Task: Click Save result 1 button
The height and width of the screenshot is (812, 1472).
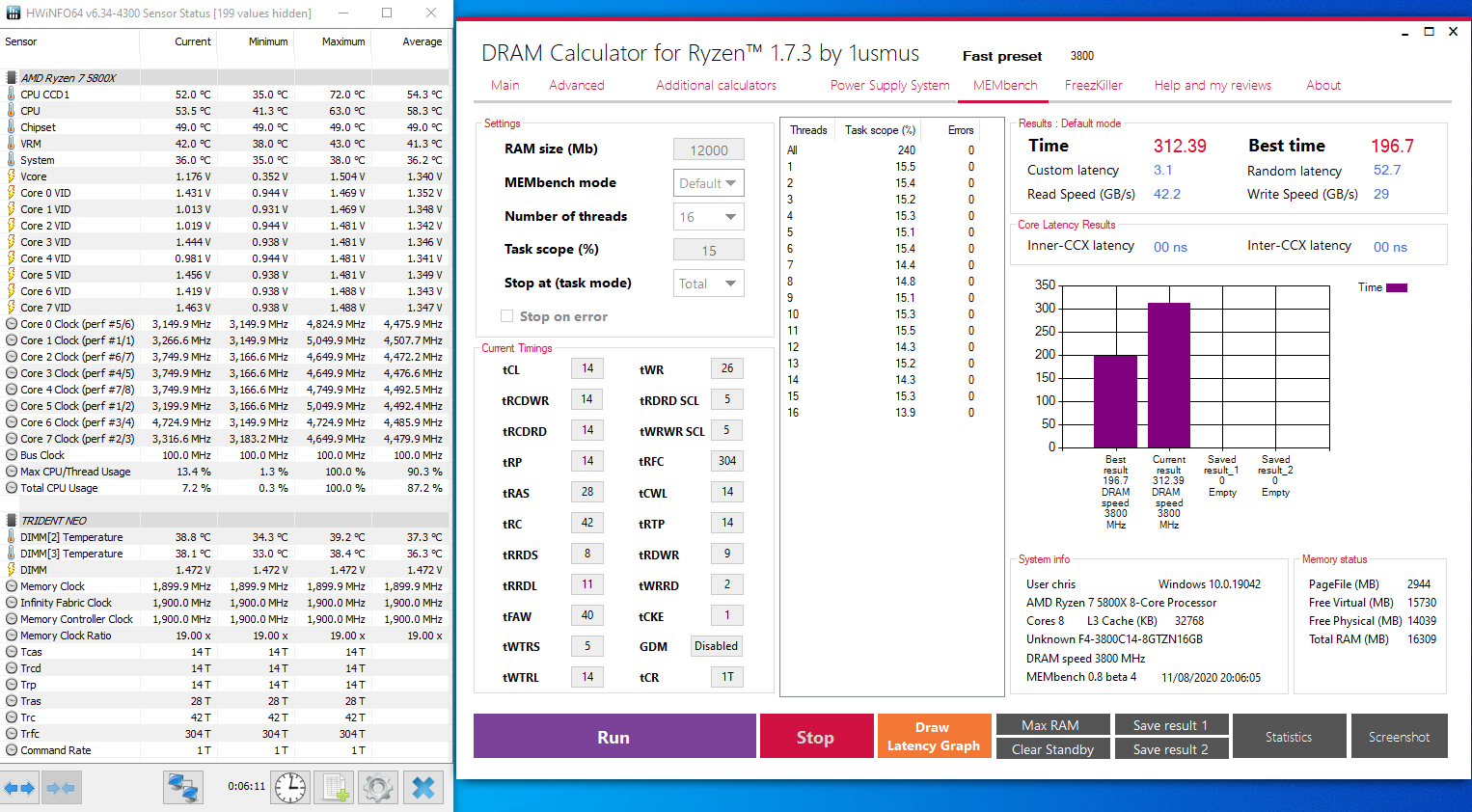Action: click(x=1171, y=725)
